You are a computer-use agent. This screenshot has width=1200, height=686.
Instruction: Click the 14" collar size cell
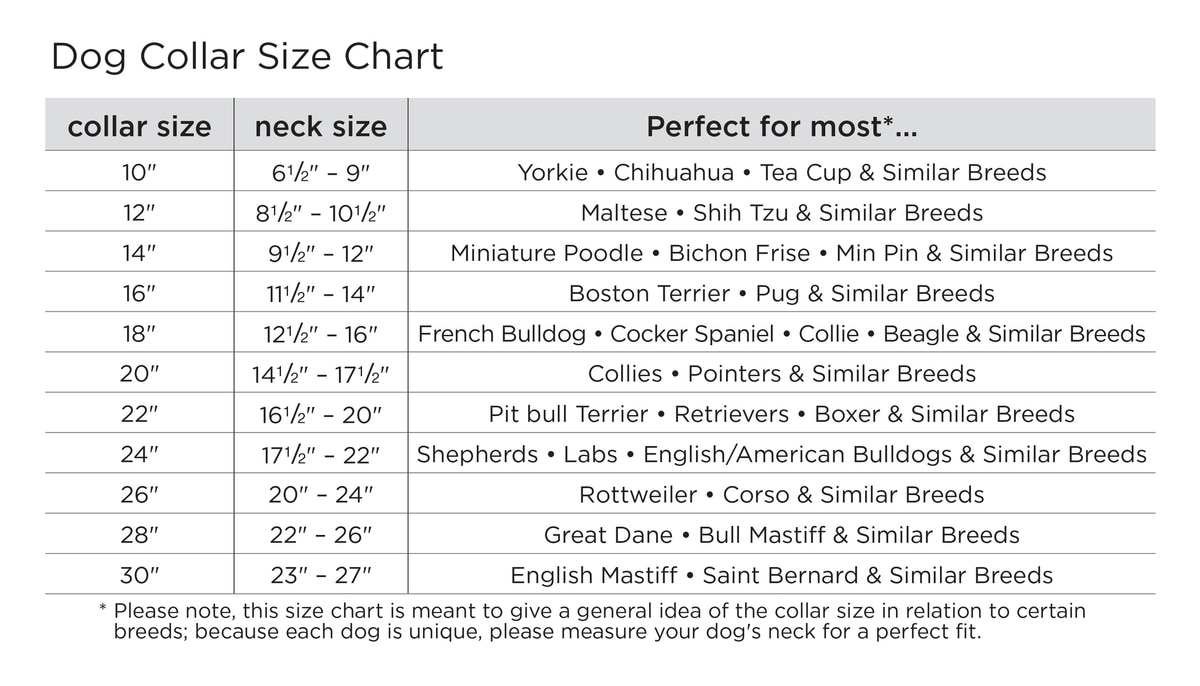(139, 253)
